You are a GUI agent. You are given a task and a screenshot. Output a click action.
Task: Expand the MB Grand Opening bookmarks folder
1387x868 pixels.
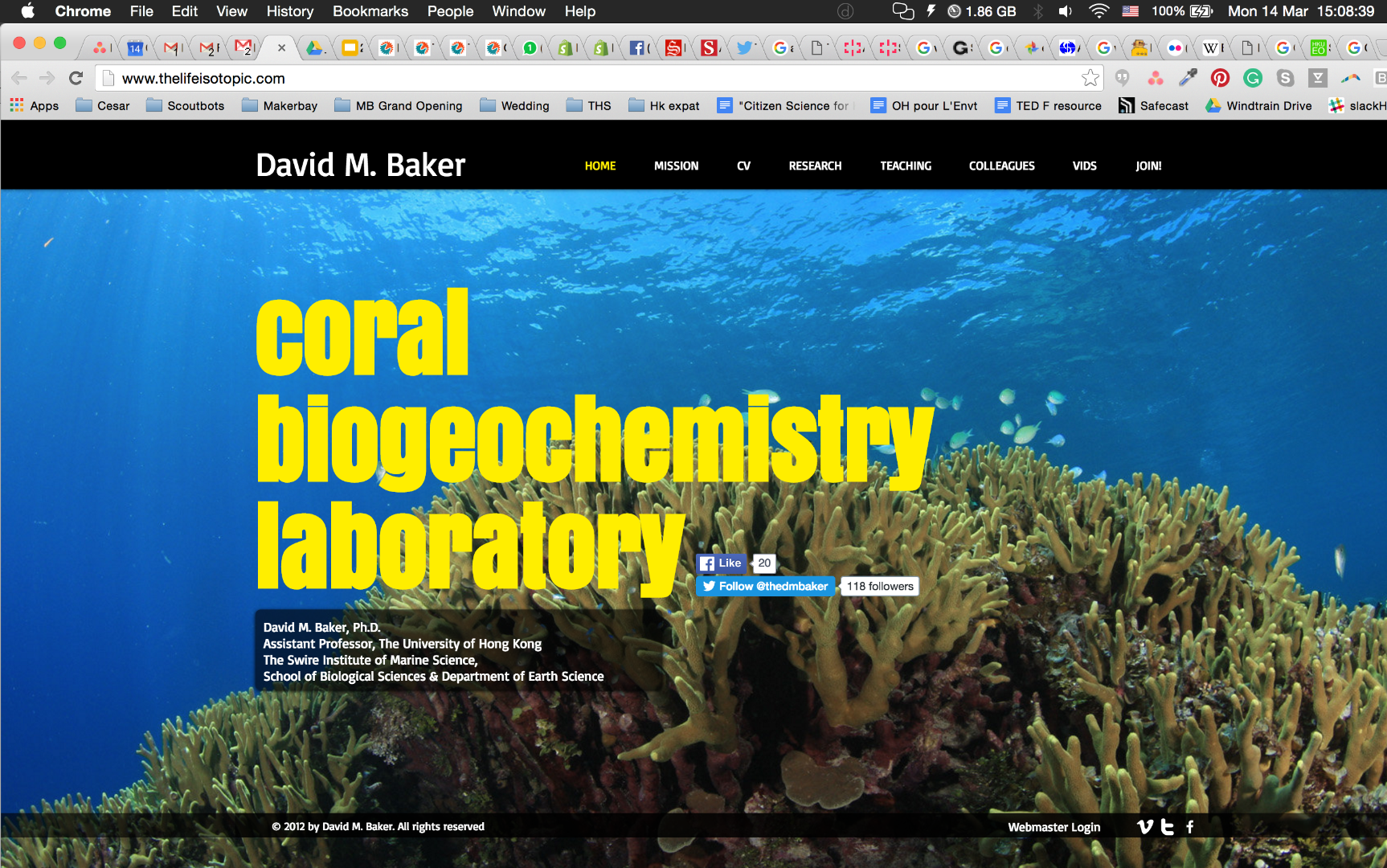click(x=399, y=105)
